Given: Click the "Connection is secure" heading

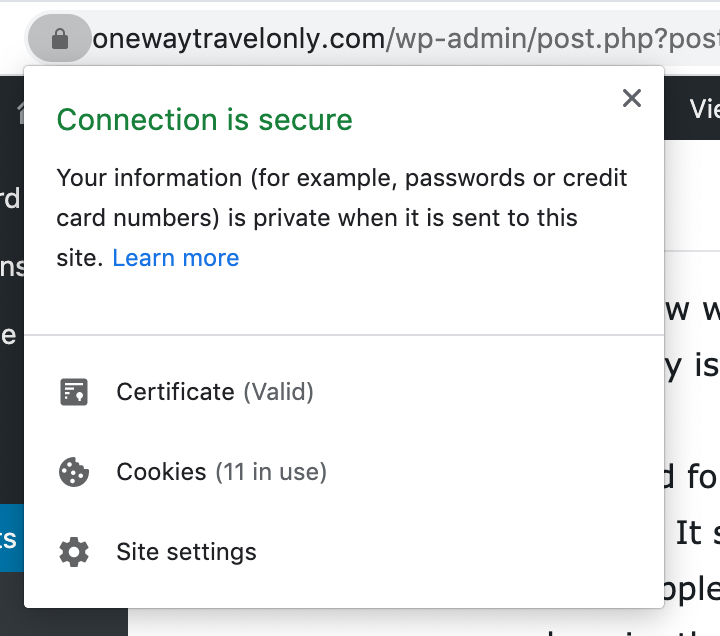Looking at the screenshot, I should pyautogui.click(x=204, y=120).
